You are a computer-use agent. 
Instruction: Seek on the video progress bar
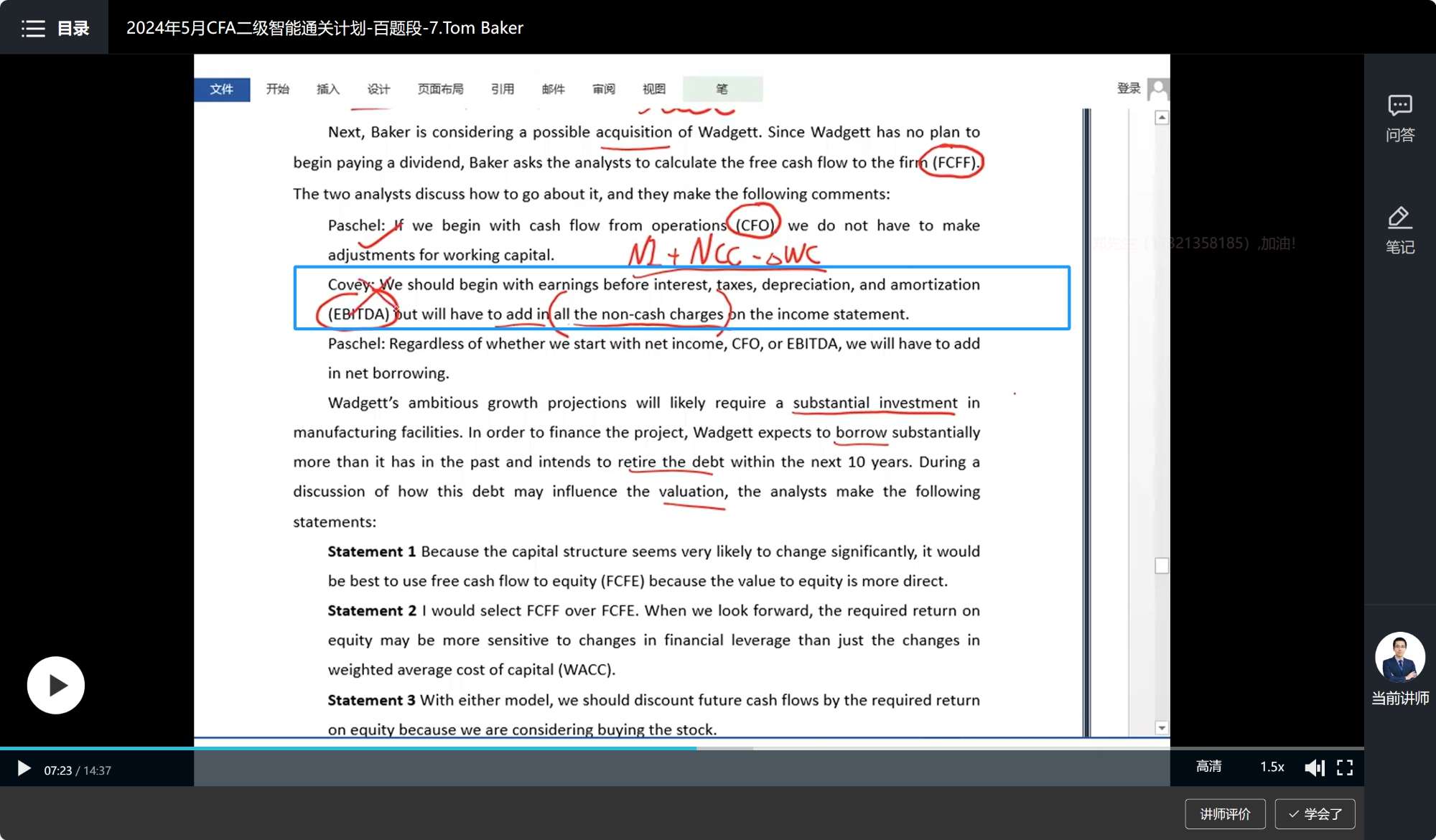pyautogui.click(x=862, y=748)
